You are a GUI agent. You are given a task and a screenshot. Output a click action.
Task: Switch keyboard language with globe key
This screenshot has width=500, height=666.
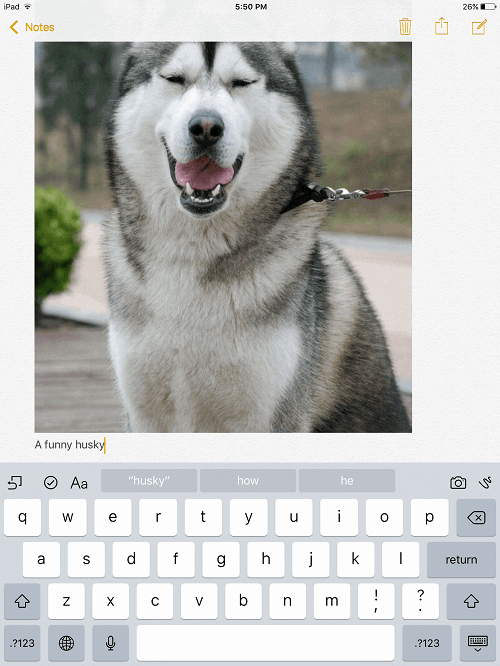point(66,643)
